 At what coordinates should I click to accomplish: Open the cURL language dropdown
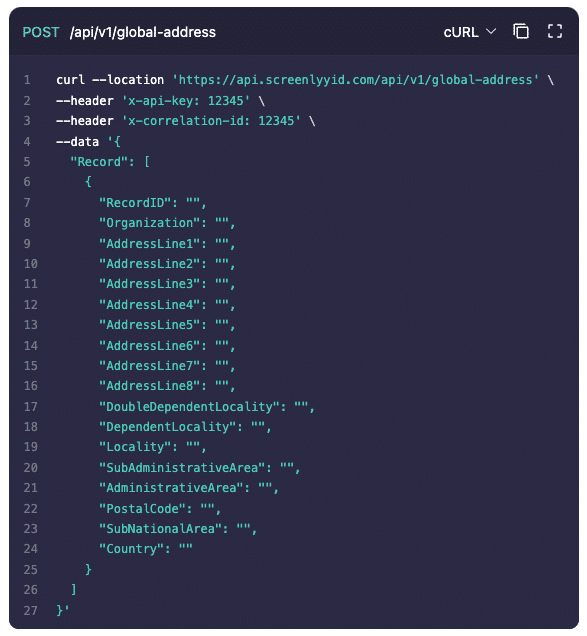tap(469, 32)
